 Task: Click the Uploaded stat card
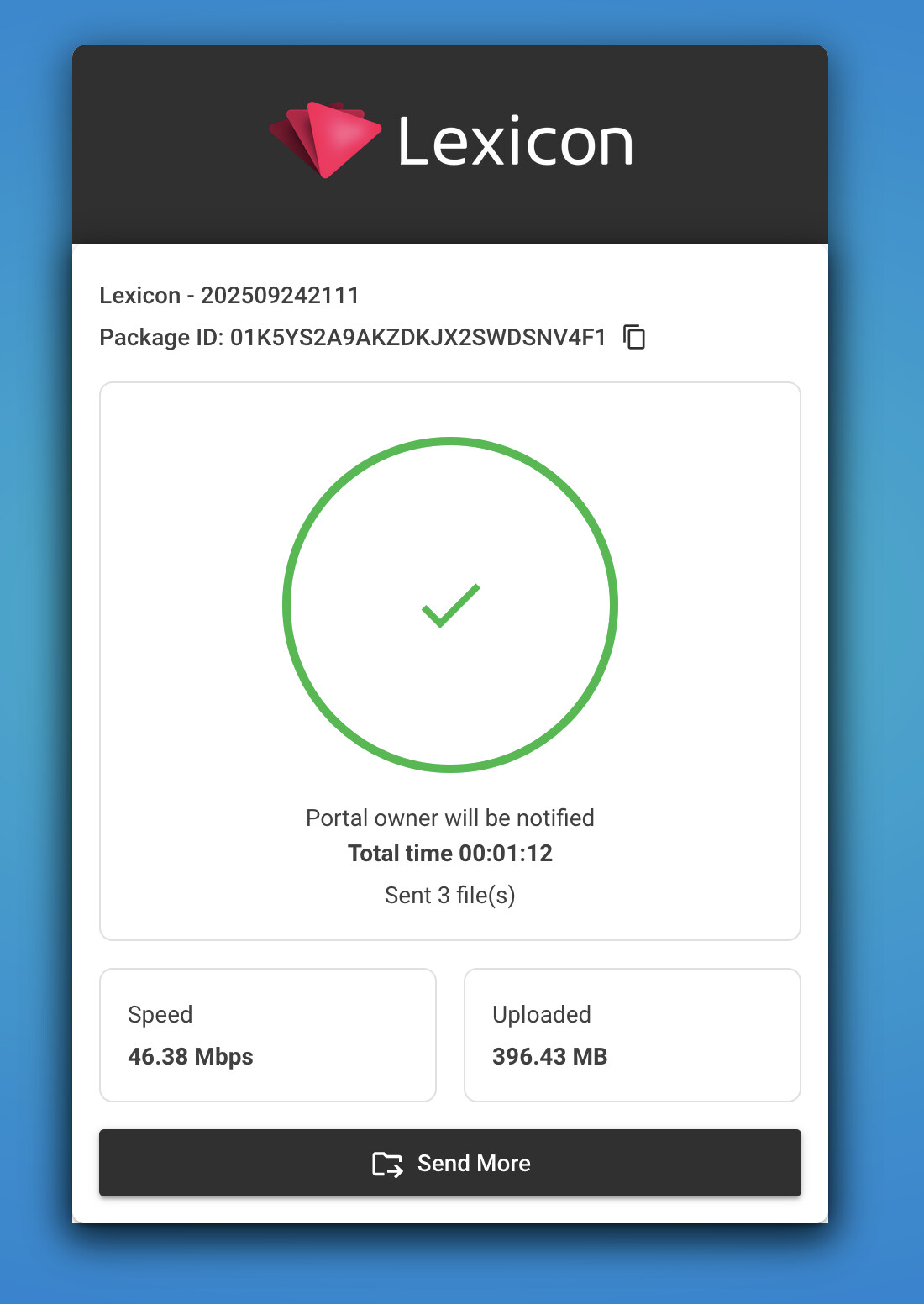pyautogui.click(x=633, y=1035)
